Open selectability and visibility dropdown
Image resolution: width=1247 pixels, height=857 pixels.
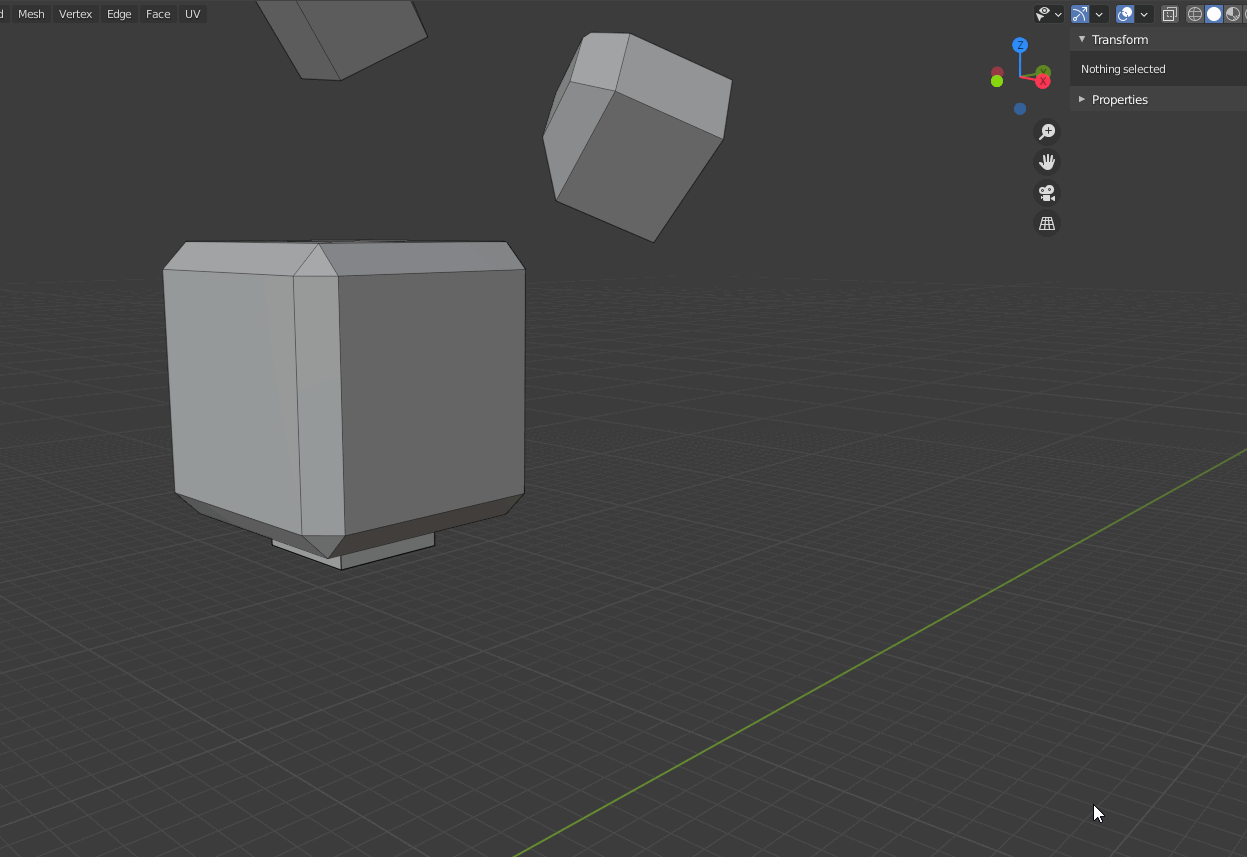coord(1049,14)
